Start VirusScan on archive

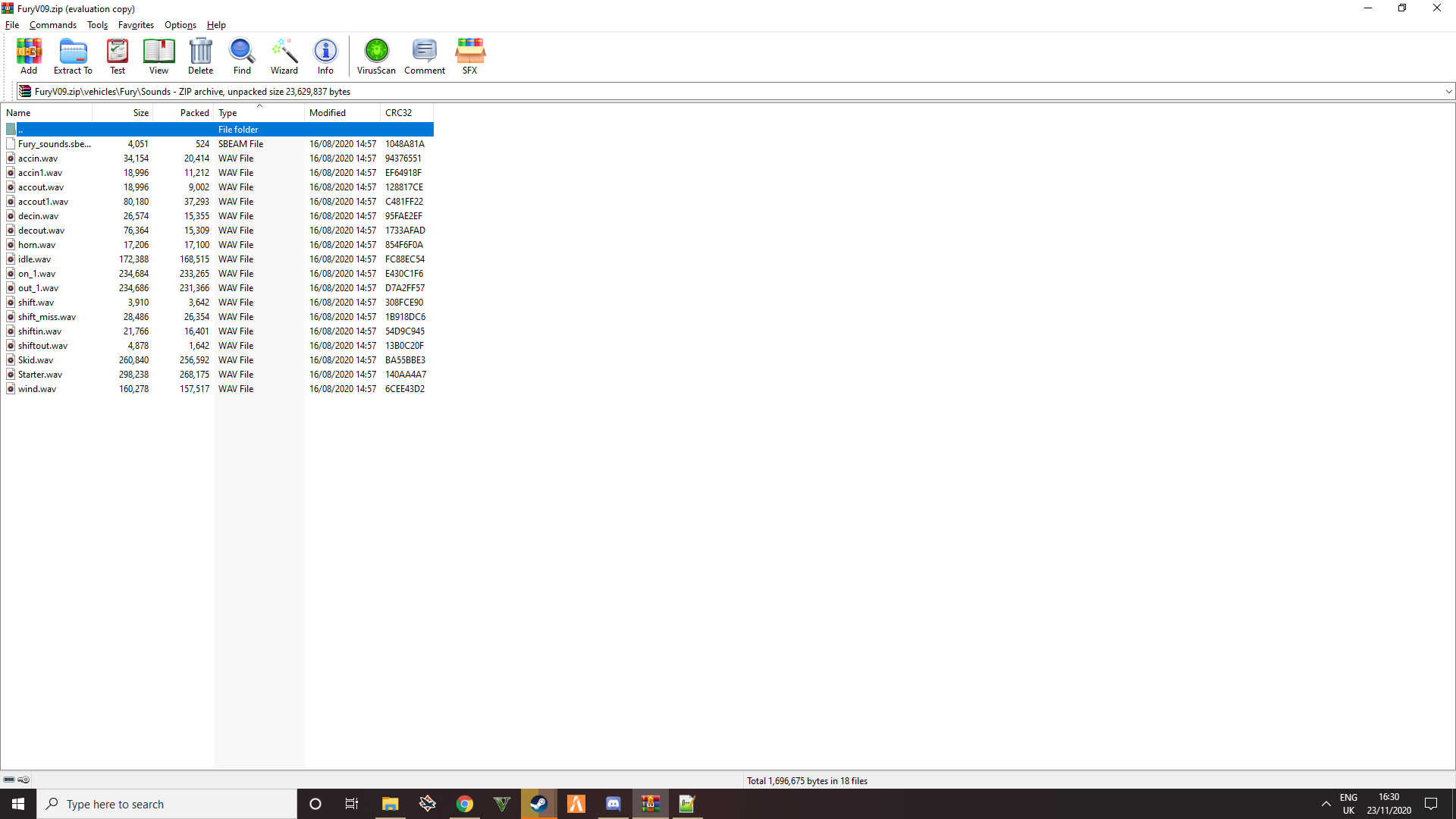click(x=376, y=56)
